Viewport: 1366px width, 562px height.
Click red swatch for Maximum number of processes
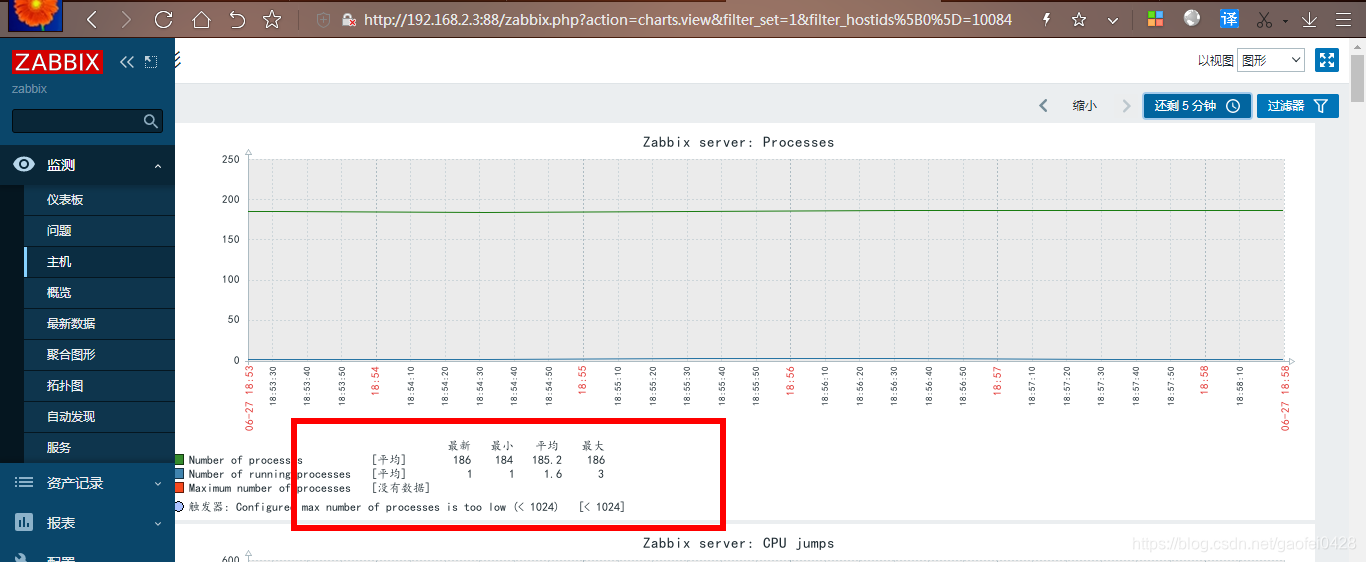coord(180,488)
